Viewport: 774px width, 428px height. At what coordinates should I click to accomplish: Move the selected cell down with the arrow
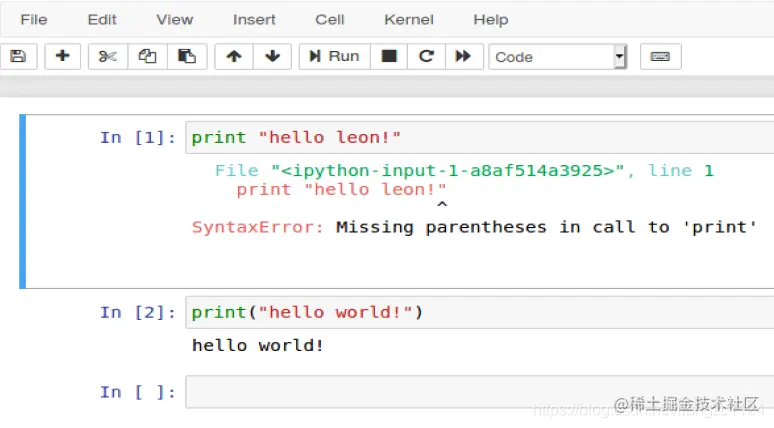click(272, 56)
